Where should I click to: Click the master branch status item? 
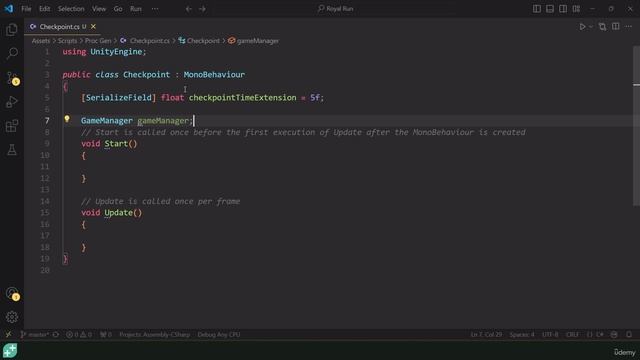(x=35, y=335)
